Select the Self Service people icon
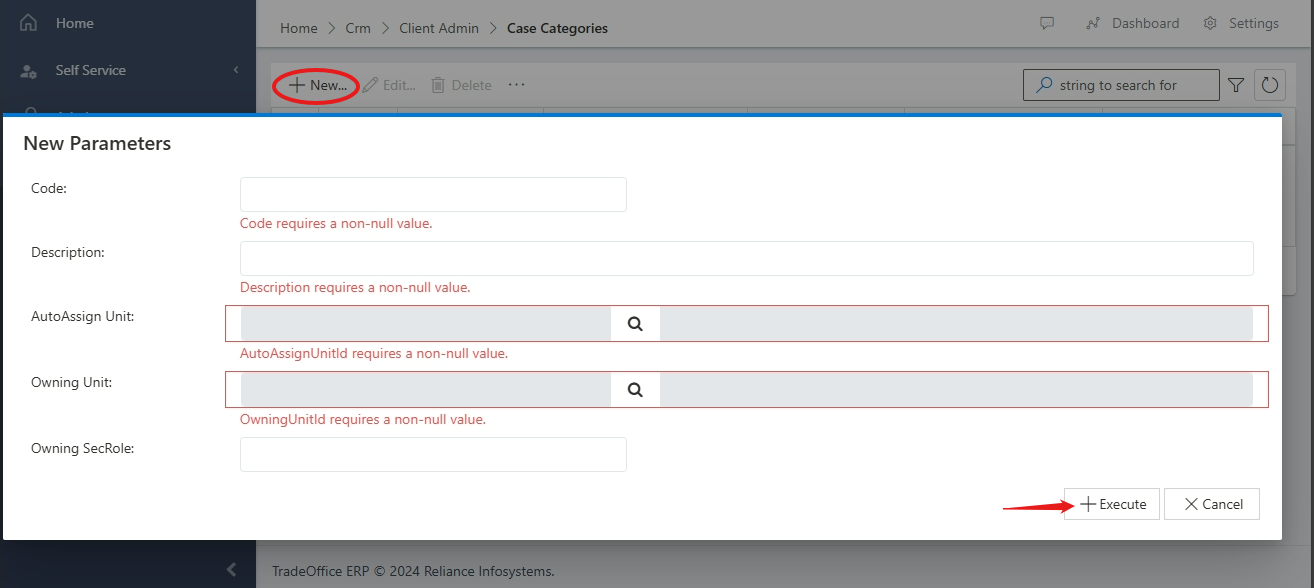The height and width of the screenshot is (588, 1314). (x=29, y=70)
